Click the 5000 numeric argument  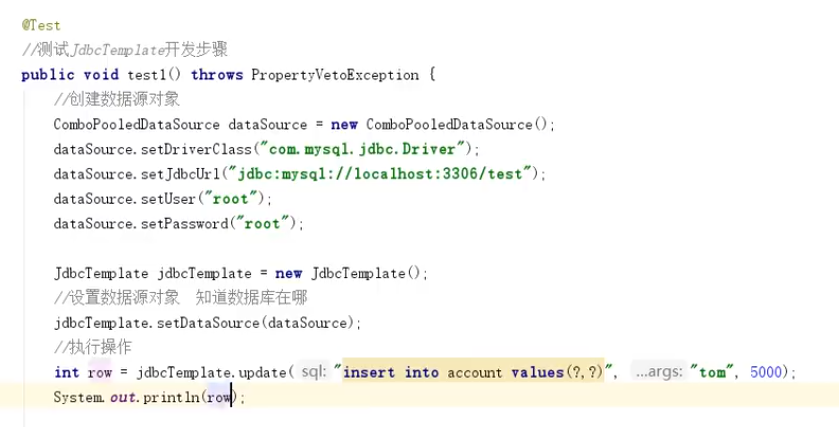[x=766, y=372]
